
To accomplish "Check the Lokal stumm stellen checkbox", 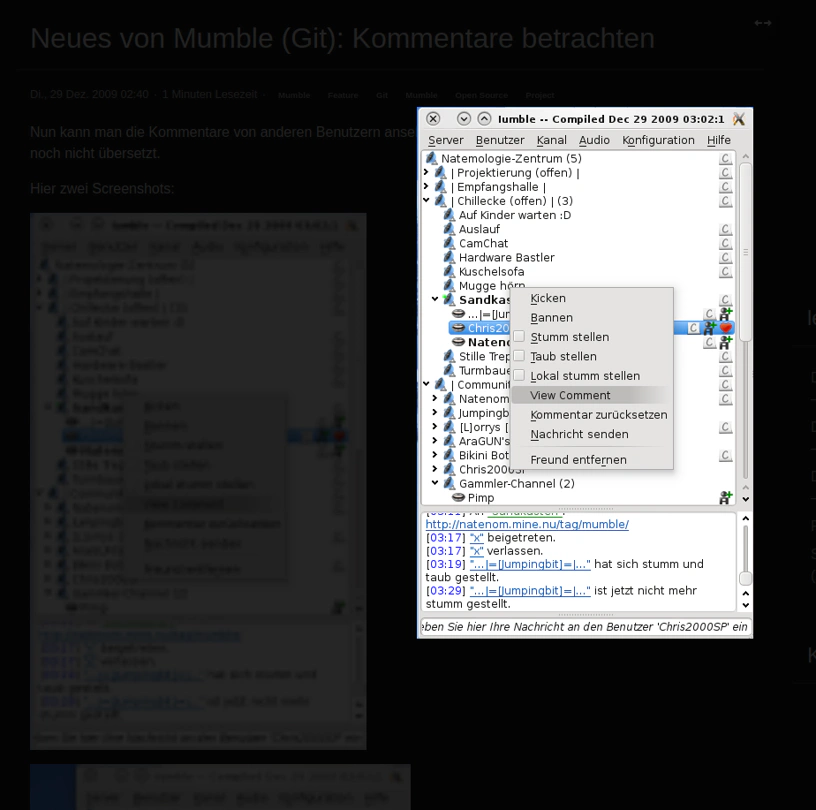I will coord(519,375).
